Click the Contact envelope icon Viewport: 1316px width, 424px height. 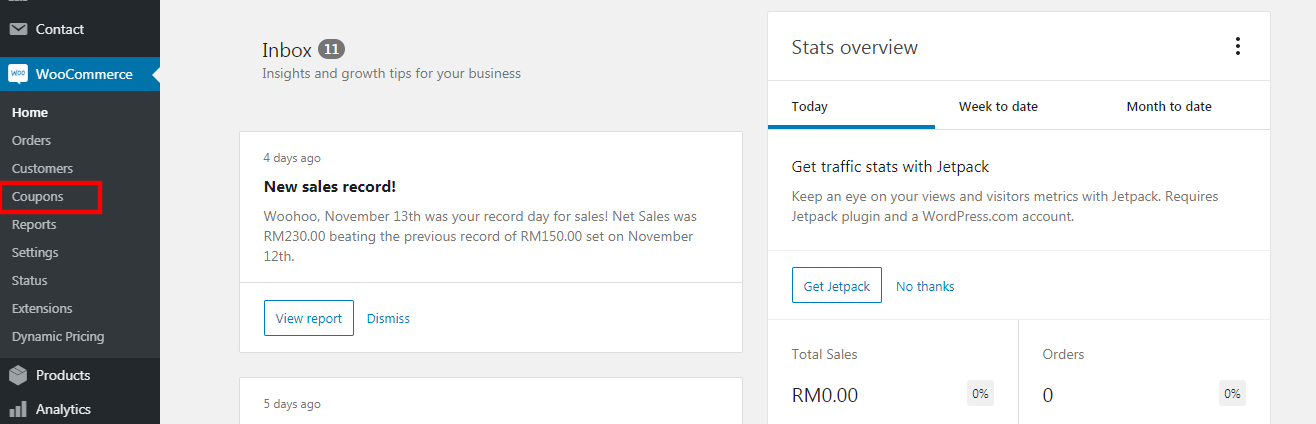(x=18, y=29)
